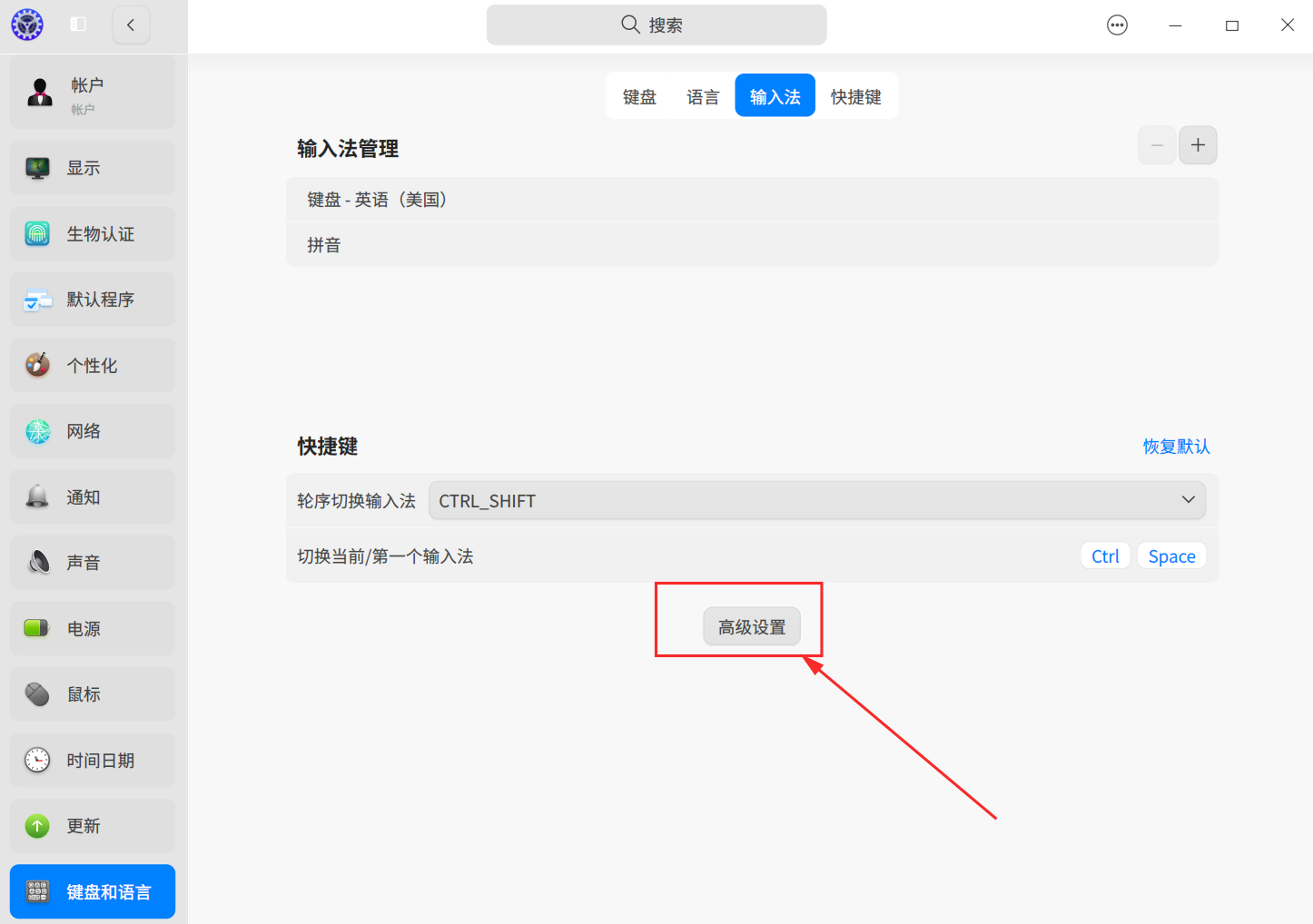The width and height of the screenshot is (1313, 924).
Task: Minimize the settings window
Action: (x=1175, y=25)
